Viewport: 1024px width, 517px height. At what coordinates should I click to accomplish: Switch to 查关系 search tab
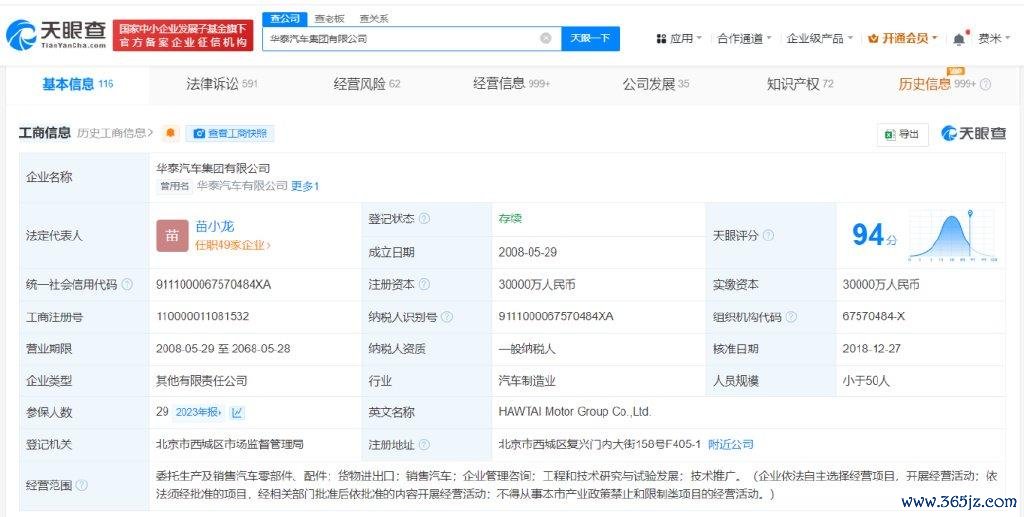374,19
